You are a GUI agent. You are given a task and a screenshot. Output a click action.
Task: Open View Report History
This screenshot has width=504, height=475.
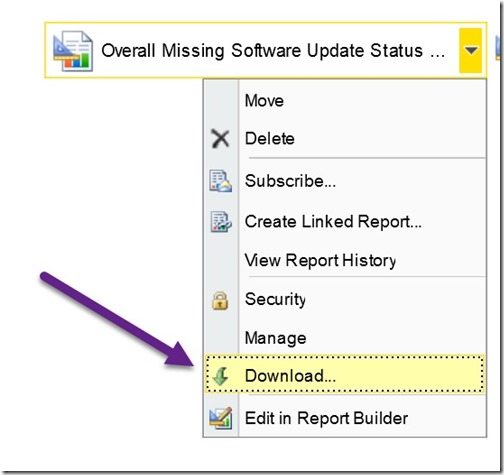[x=320, y=260]
